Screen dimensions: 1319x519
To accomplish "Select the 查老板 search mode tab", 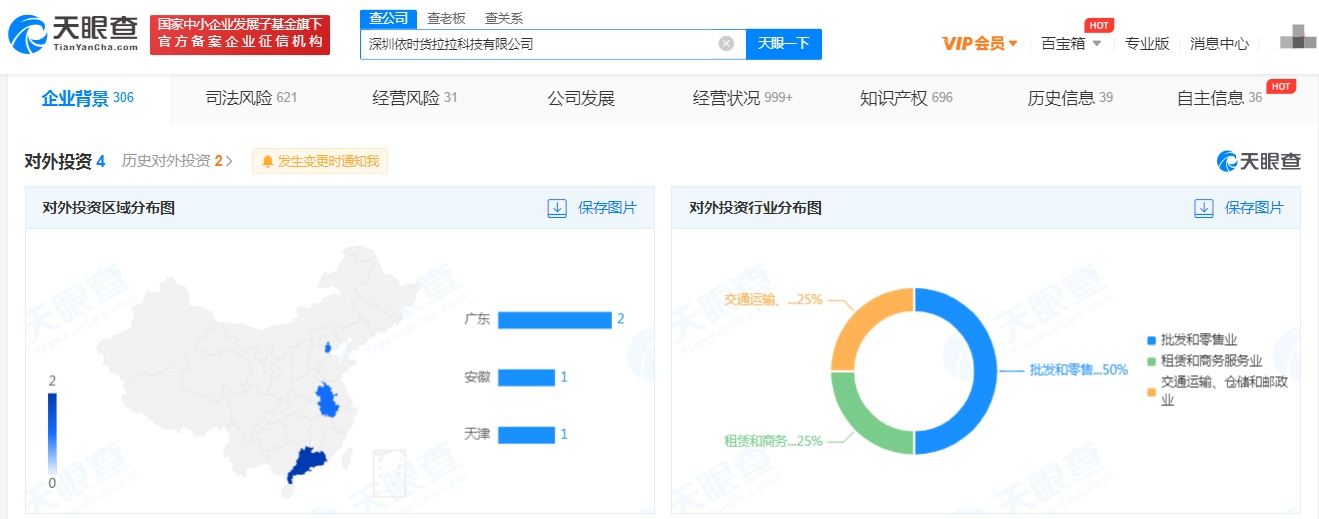I will [446, 18].
